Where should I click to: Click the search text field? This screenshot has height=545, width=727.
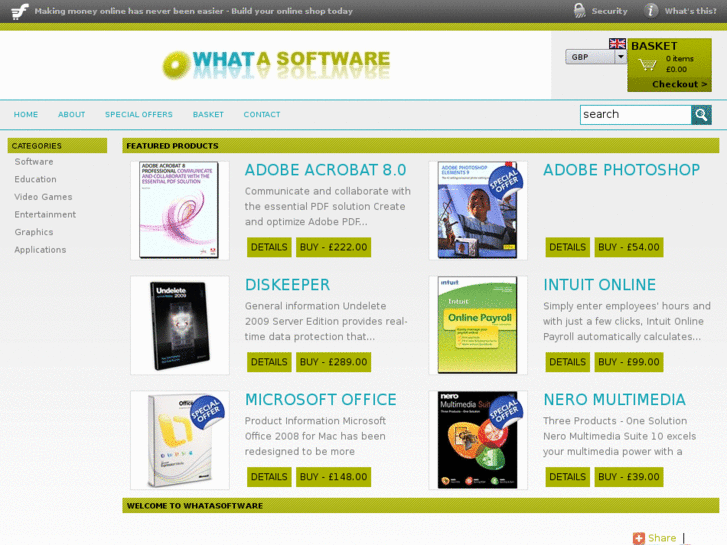(636, 115)
